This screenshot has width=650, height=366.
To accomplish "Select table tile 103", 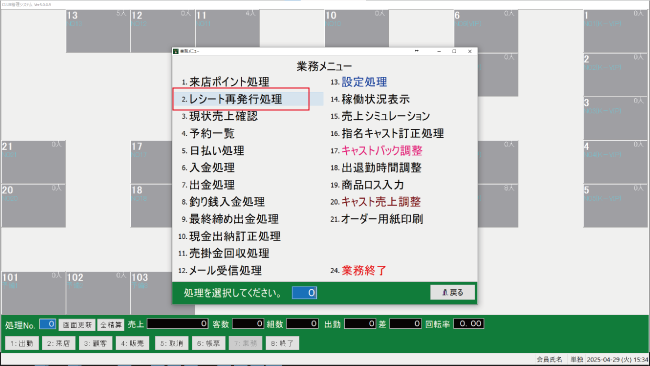I will click(151, 293).
